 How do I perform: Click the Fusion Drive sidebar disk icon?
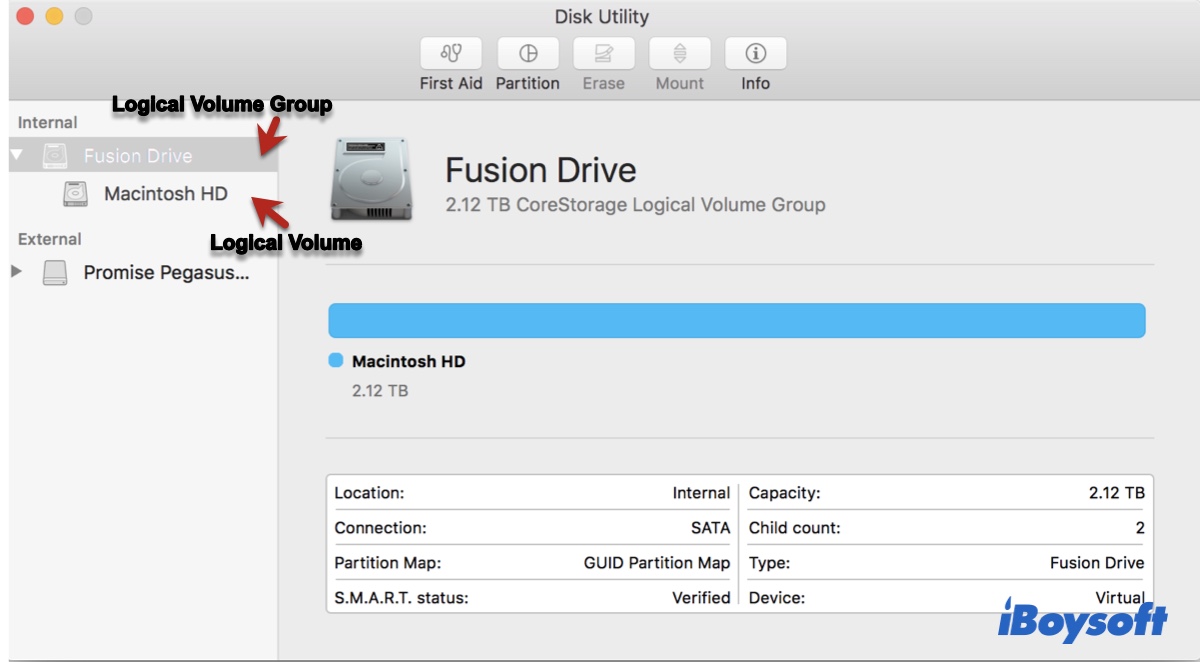pyautogui.click(x=56, y=156)
